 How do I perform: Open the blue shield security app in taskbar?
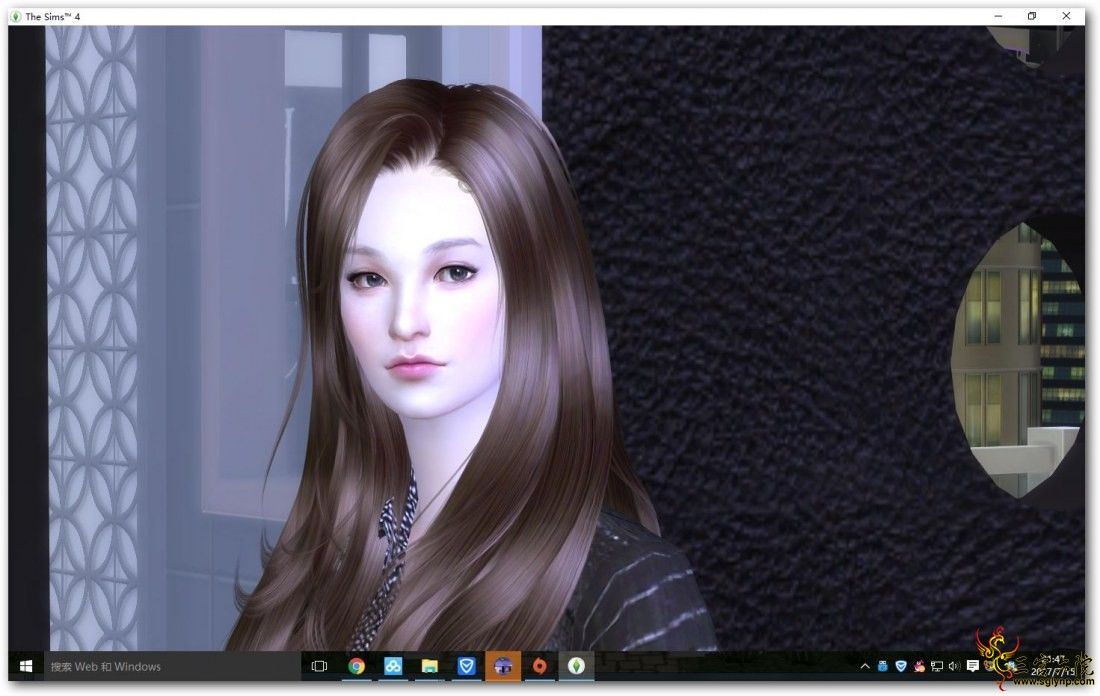(x=467, y=666)
